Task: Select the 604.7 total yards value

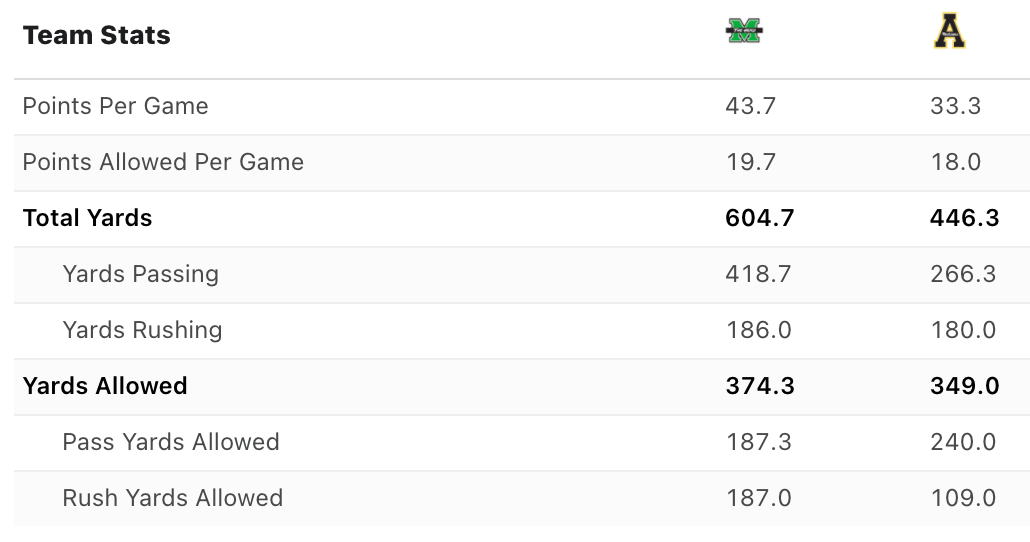Action: point(760,218)
